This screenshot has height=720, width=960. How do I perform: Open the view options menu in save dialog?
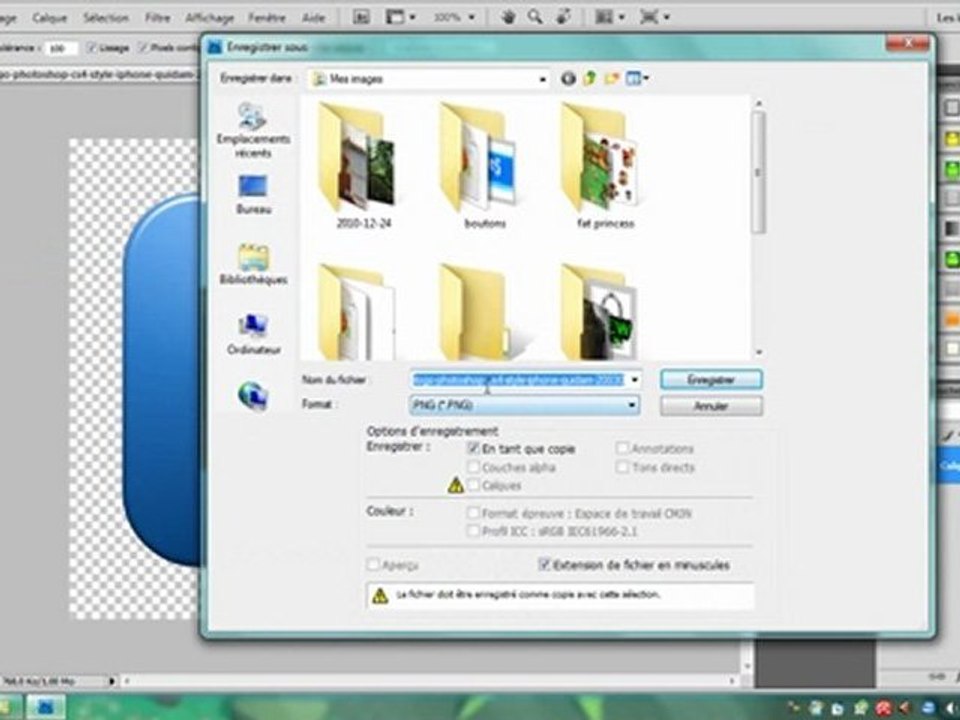[x=638, y=79]
